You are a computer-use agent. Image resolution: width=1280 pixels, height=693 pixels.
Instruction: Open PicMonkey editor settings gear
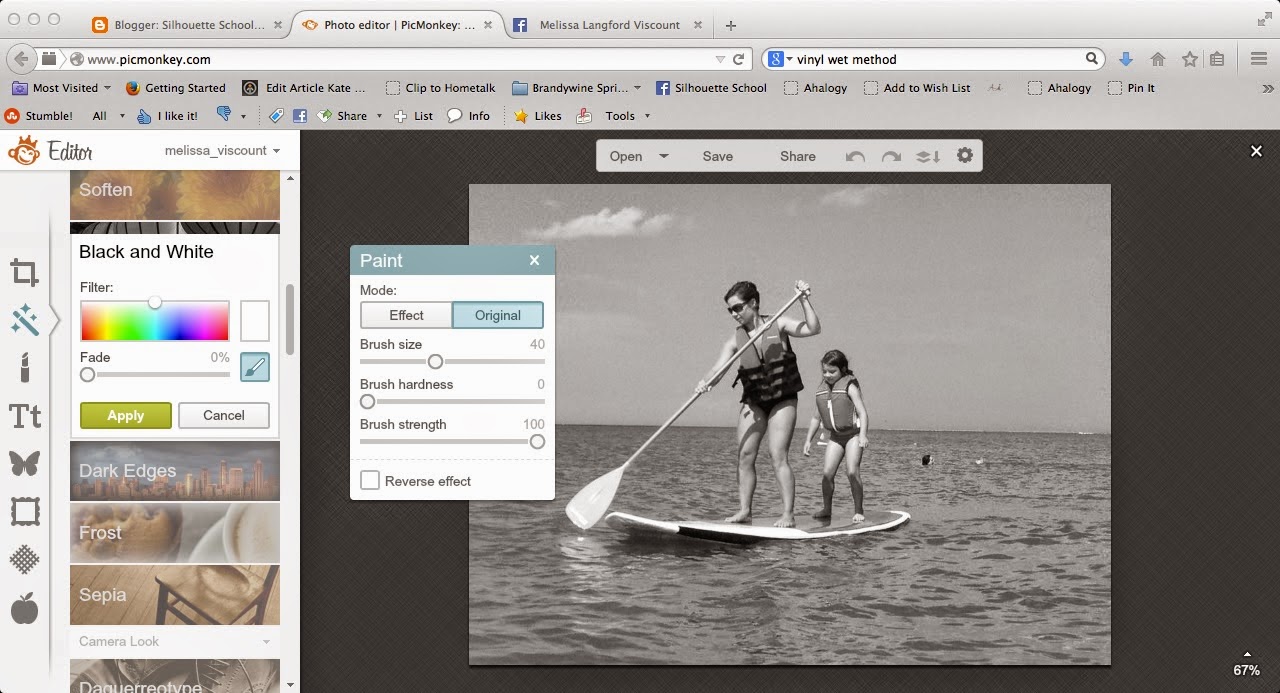963,156
